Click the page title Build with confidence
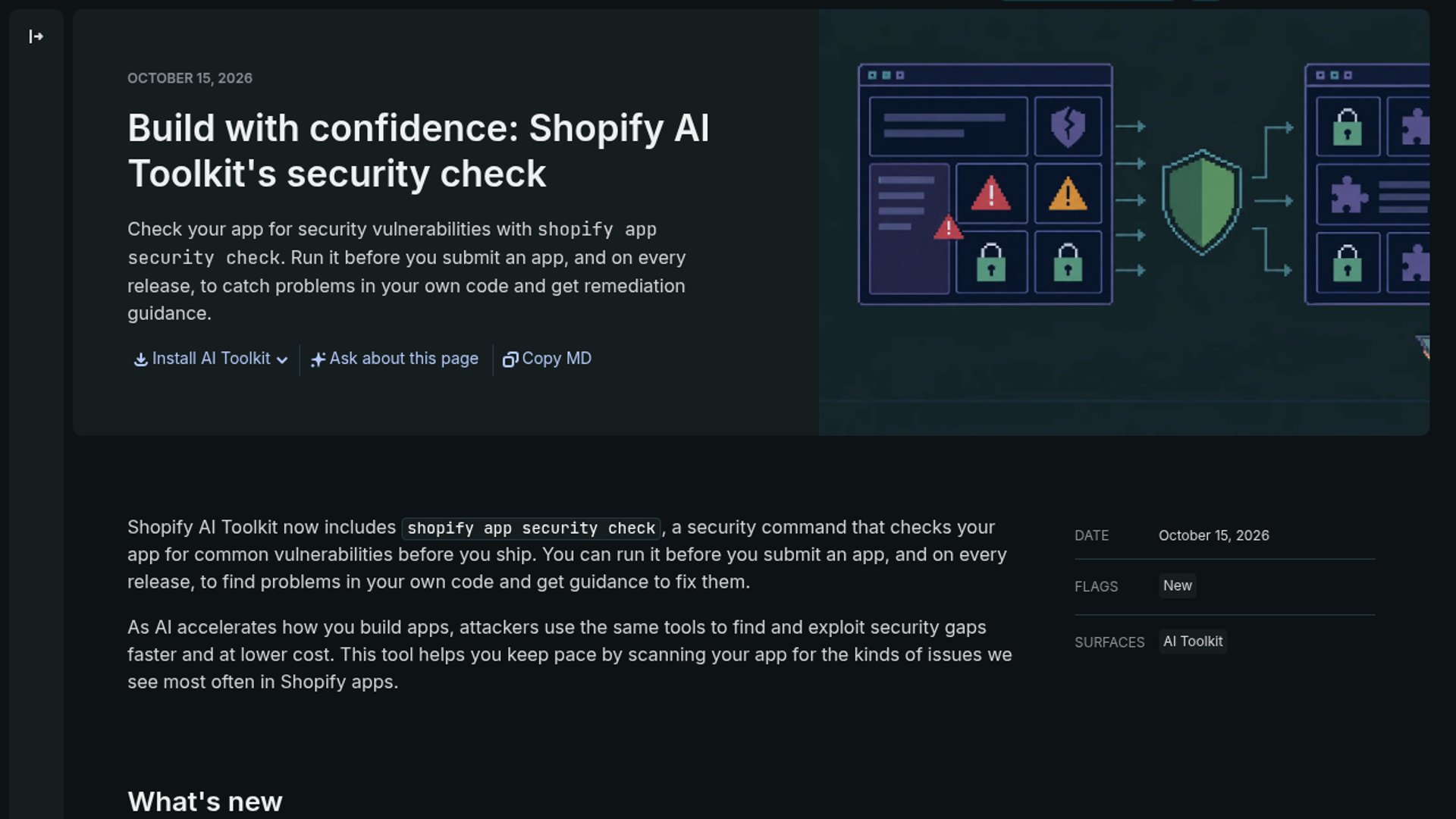 [x=419, y=150]
